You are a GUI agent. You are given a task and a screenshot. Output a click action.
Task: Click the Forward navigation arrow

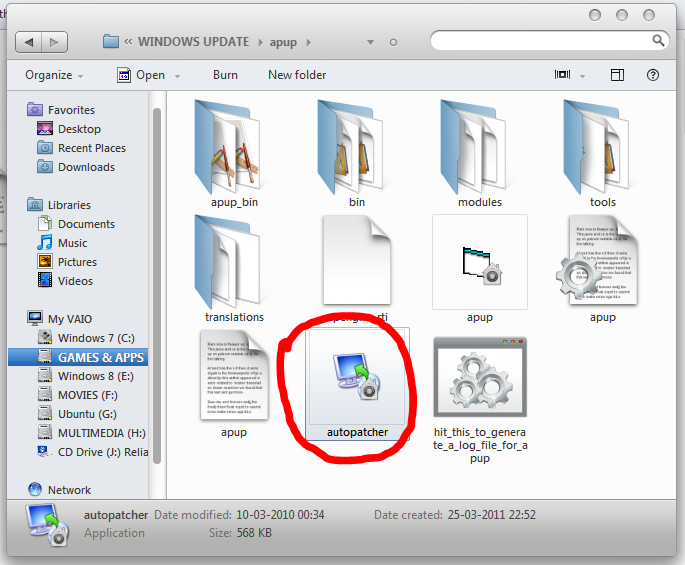pyautogui.click(x=55, y=42)
